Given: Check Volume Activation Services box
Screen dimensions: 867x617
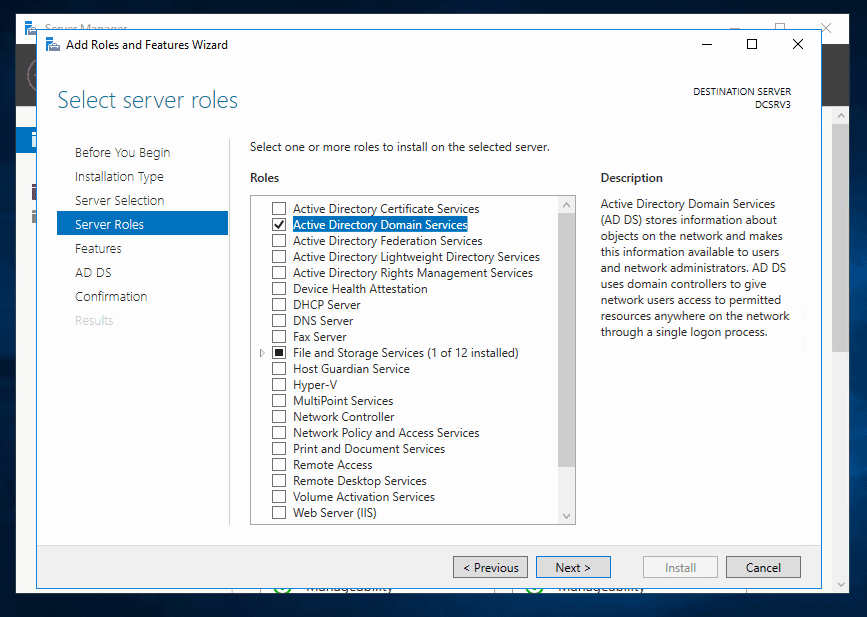Looking at the screenshot, I should (x=279, y=497).
